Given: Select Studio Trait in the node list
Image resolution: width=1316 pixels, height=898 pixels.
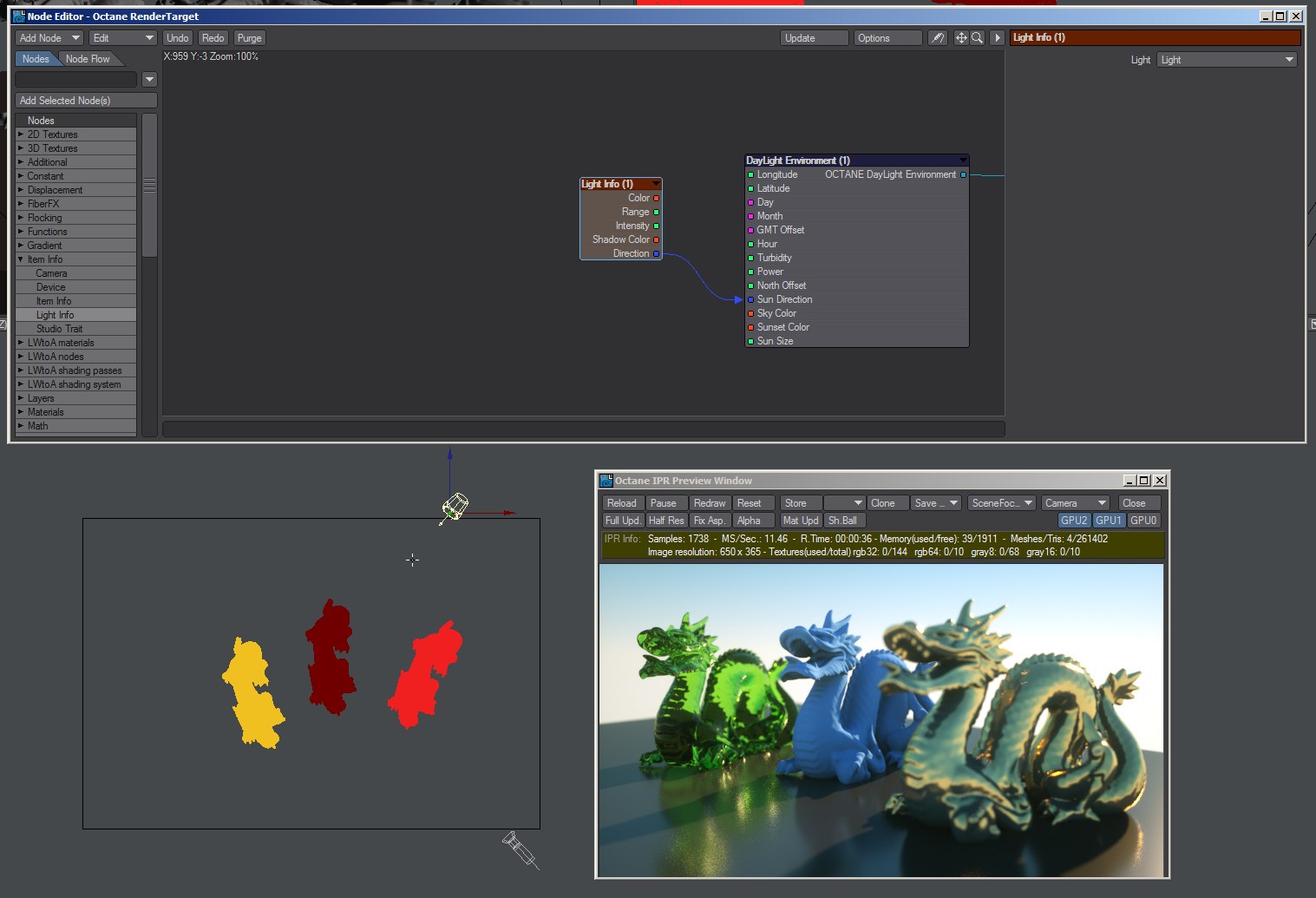Looking at the screenshot, I should coord(76,329).
